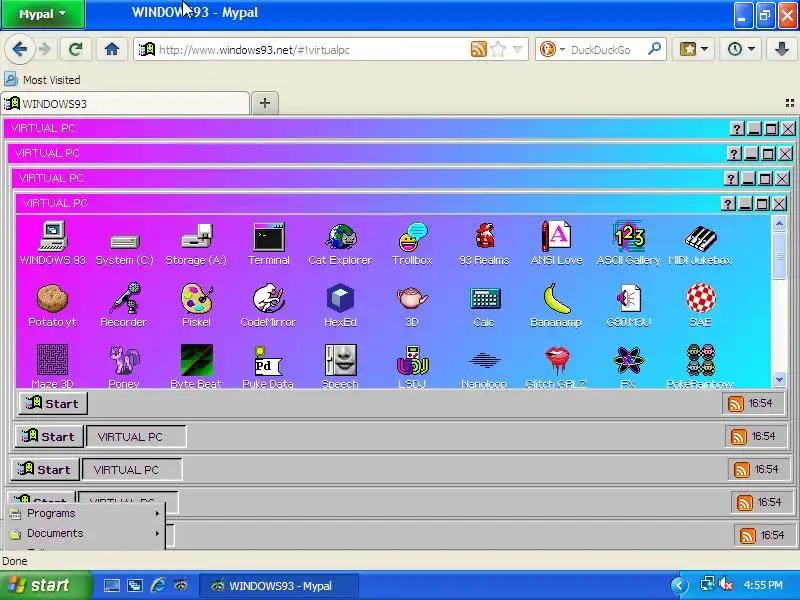Open the Speech mouth icon
Image resolution: width=800 pixels, height=600 pixels.
340,366
